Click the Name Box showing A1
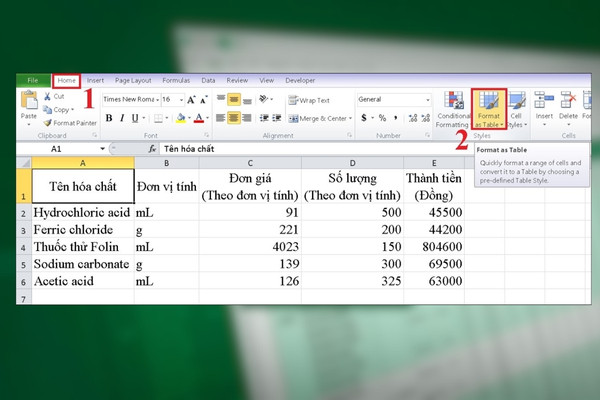The width and height of the screenshot is (600, 400). tap(56, 149)
